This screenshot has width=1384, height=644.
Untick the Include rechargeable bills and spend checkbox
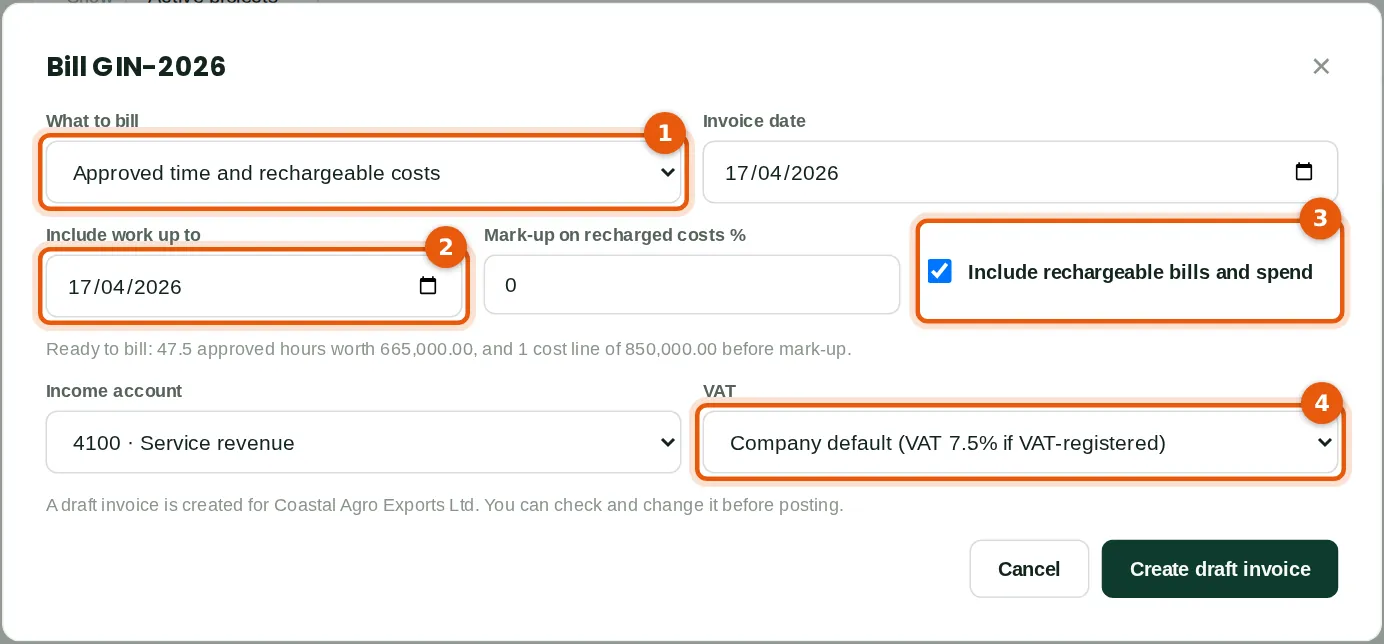939,271
